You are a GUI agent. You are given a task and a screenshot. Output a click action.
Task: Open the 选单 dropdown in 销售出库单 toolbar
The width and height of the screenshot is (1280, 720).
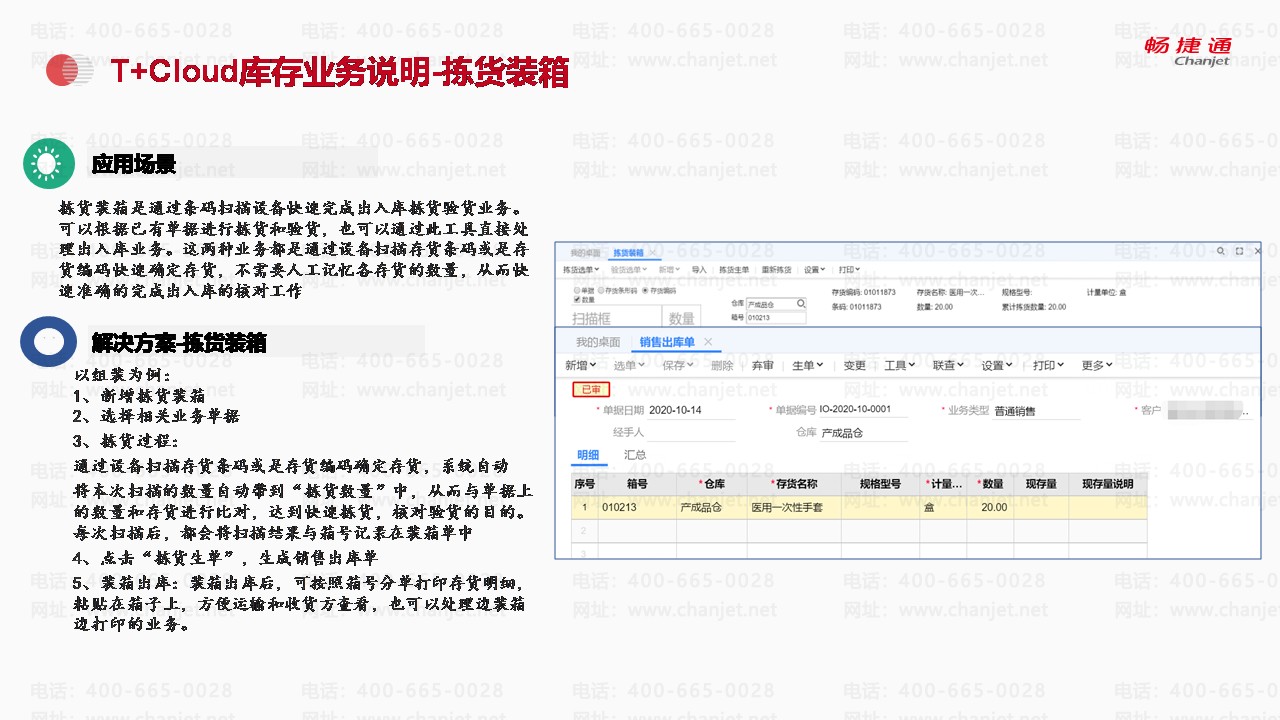click(629, 365)
